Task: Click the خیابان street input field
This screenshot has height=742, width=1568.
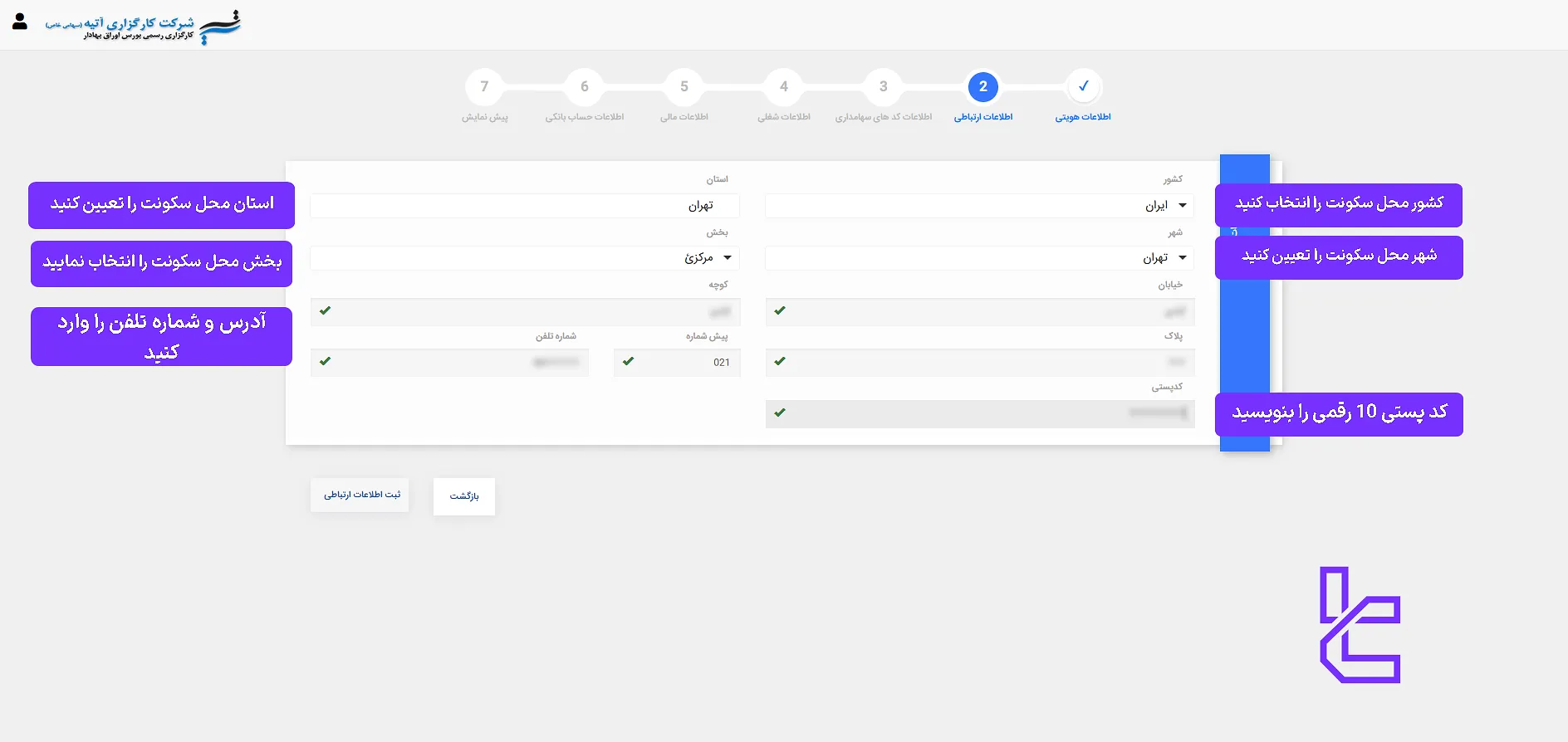Action: (980, 311)
